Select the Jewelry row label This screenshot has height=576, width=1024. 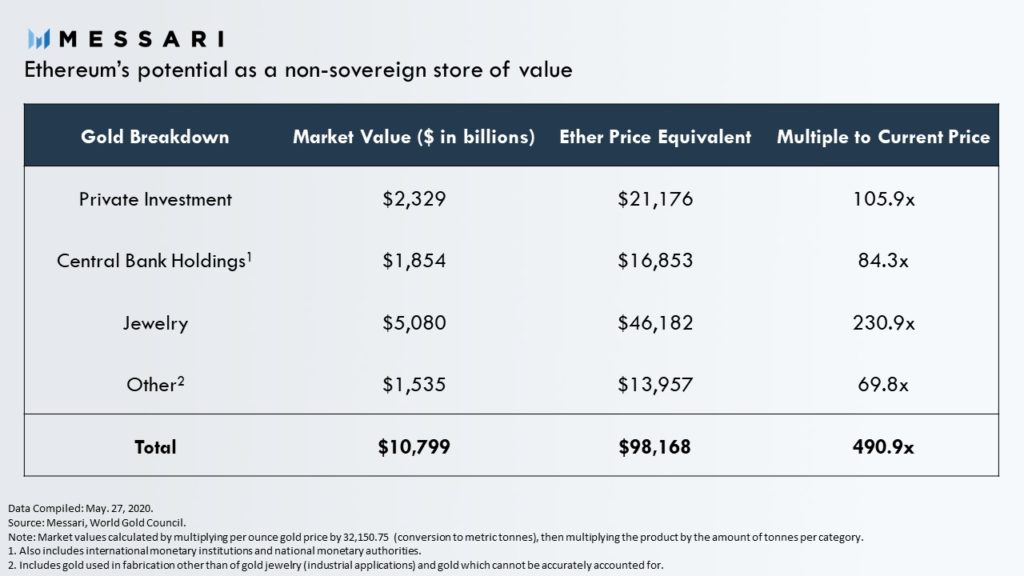[x=155, y=323]
